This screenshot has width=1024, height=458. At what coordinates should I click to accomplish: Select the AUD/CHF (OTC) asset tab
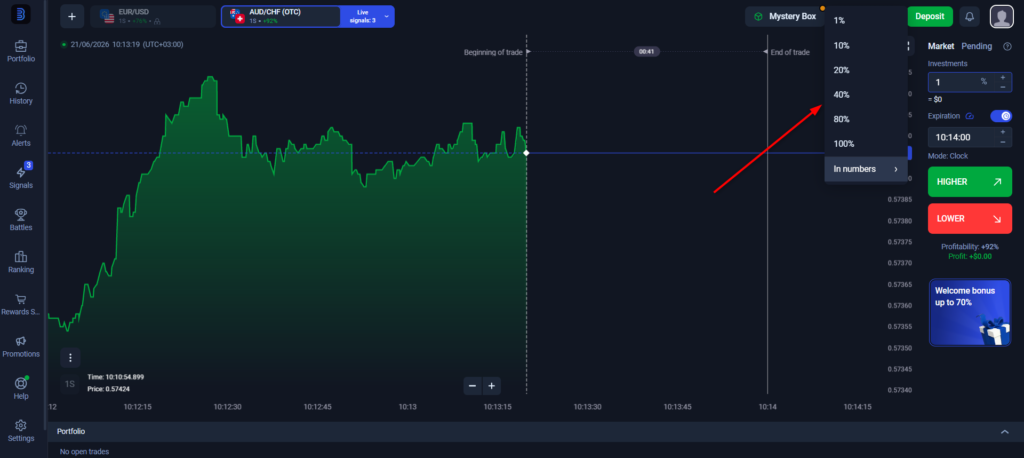tap(281, 16)
